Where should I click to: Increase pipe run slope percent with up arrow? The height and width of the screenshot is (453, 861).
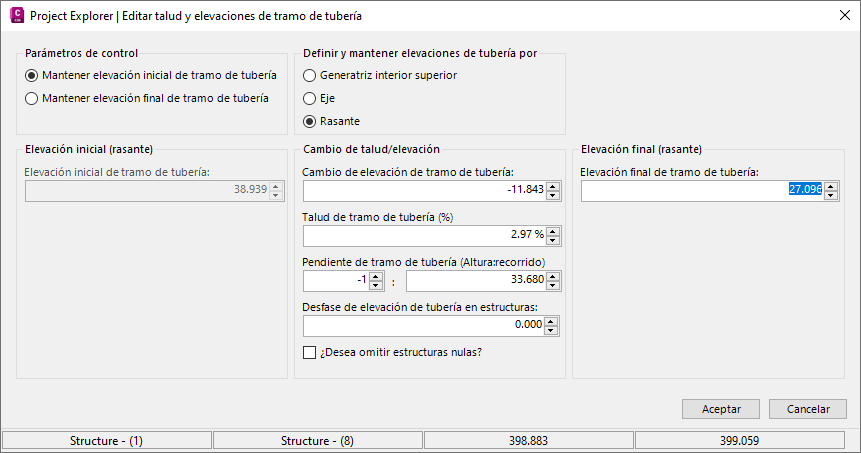[x=553, y=231]
